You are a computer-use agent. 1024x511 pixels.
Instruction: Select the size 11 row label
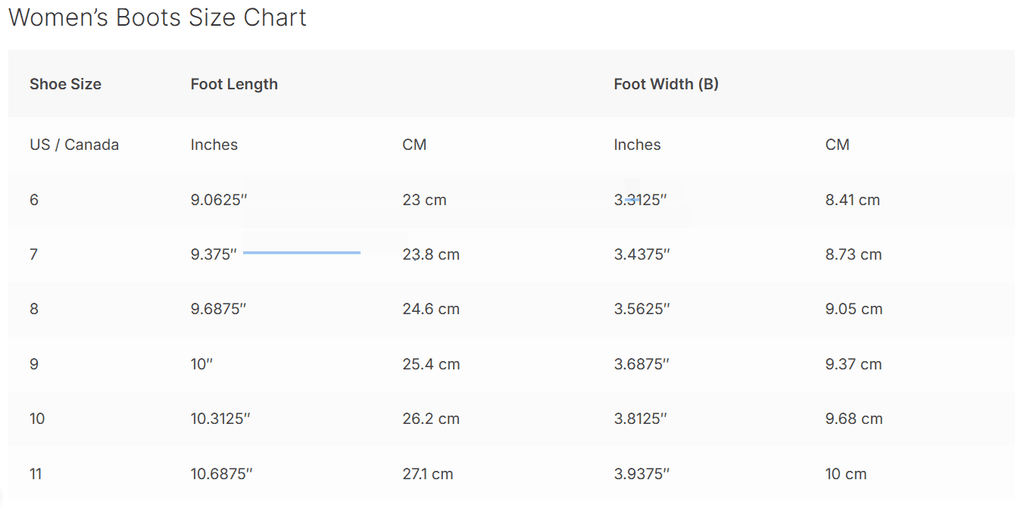coord(36,474)
